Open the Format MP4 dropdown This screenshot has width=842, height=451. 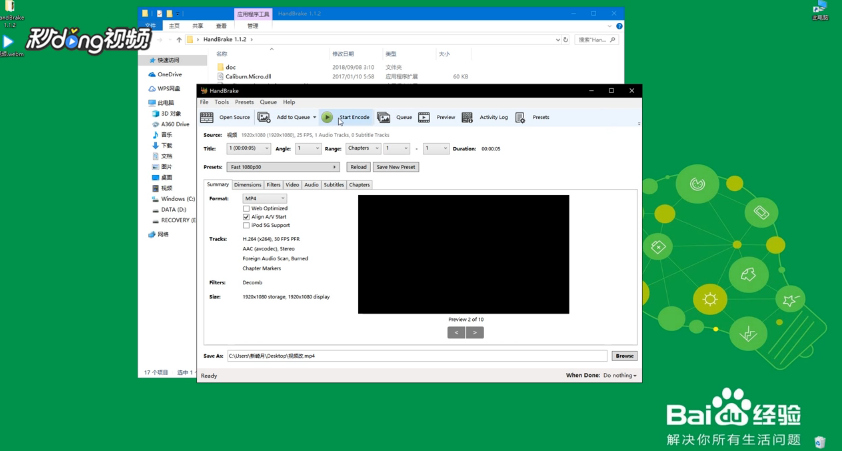(x=264, y=199)
